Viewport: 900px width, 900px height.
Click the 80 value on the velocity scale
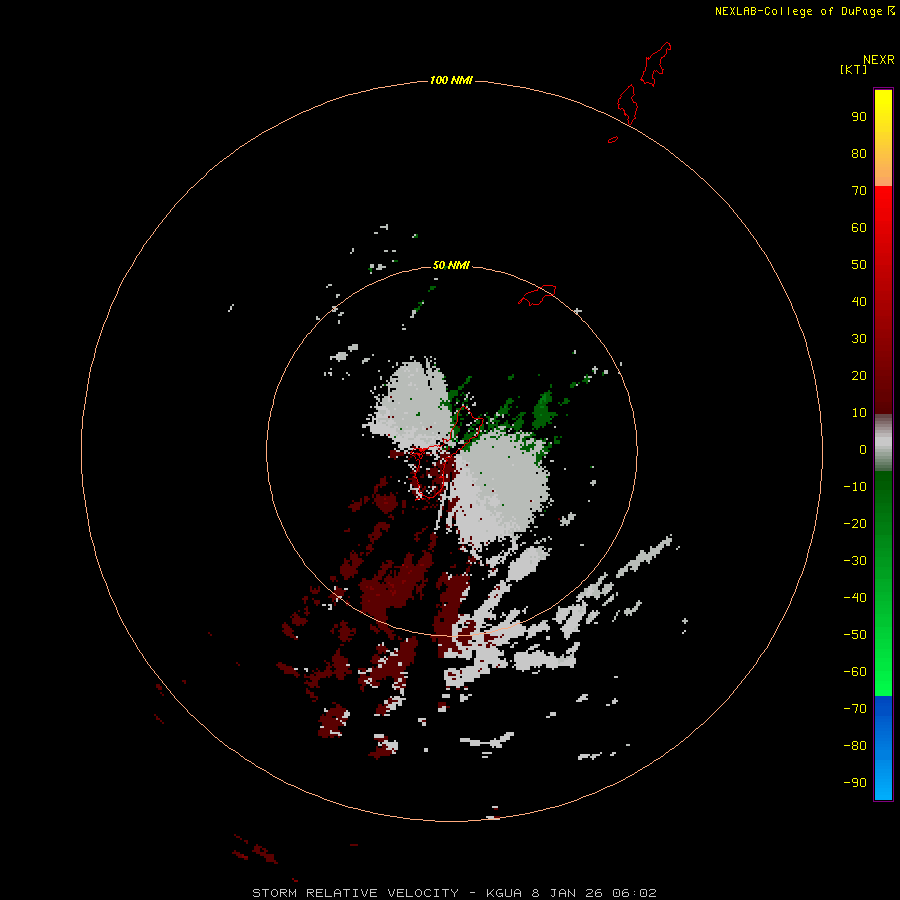859,153
